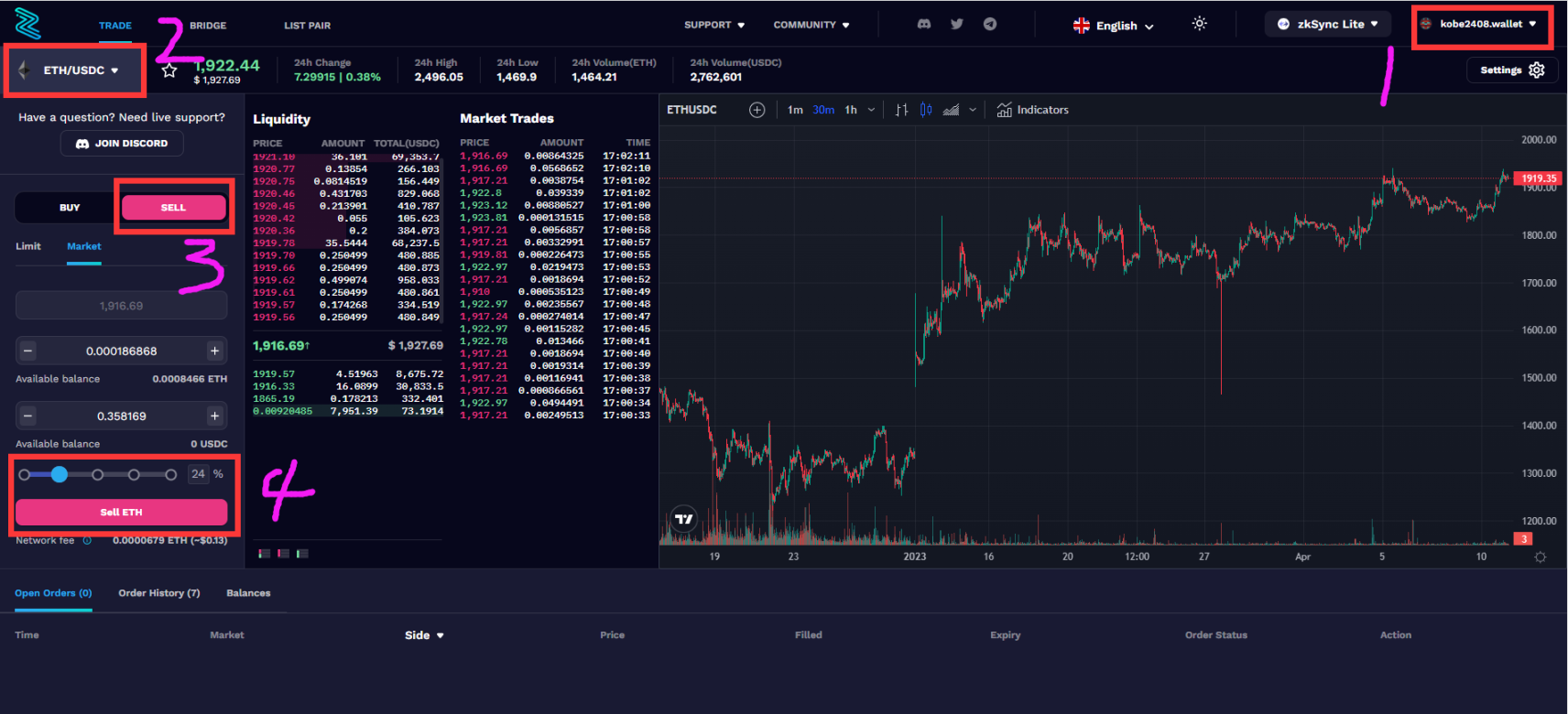Set the amount slider to 0% stop

(25, 474)
